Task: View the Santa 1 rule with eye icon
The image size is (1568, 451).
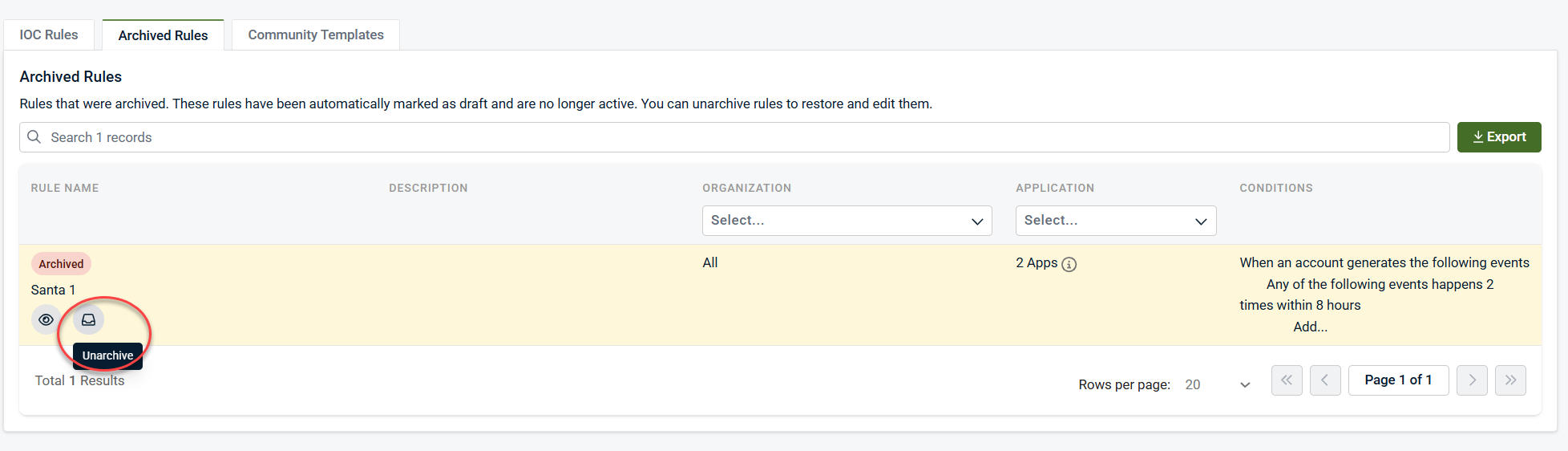Action: pyautogui.click(x=46, y=319)
